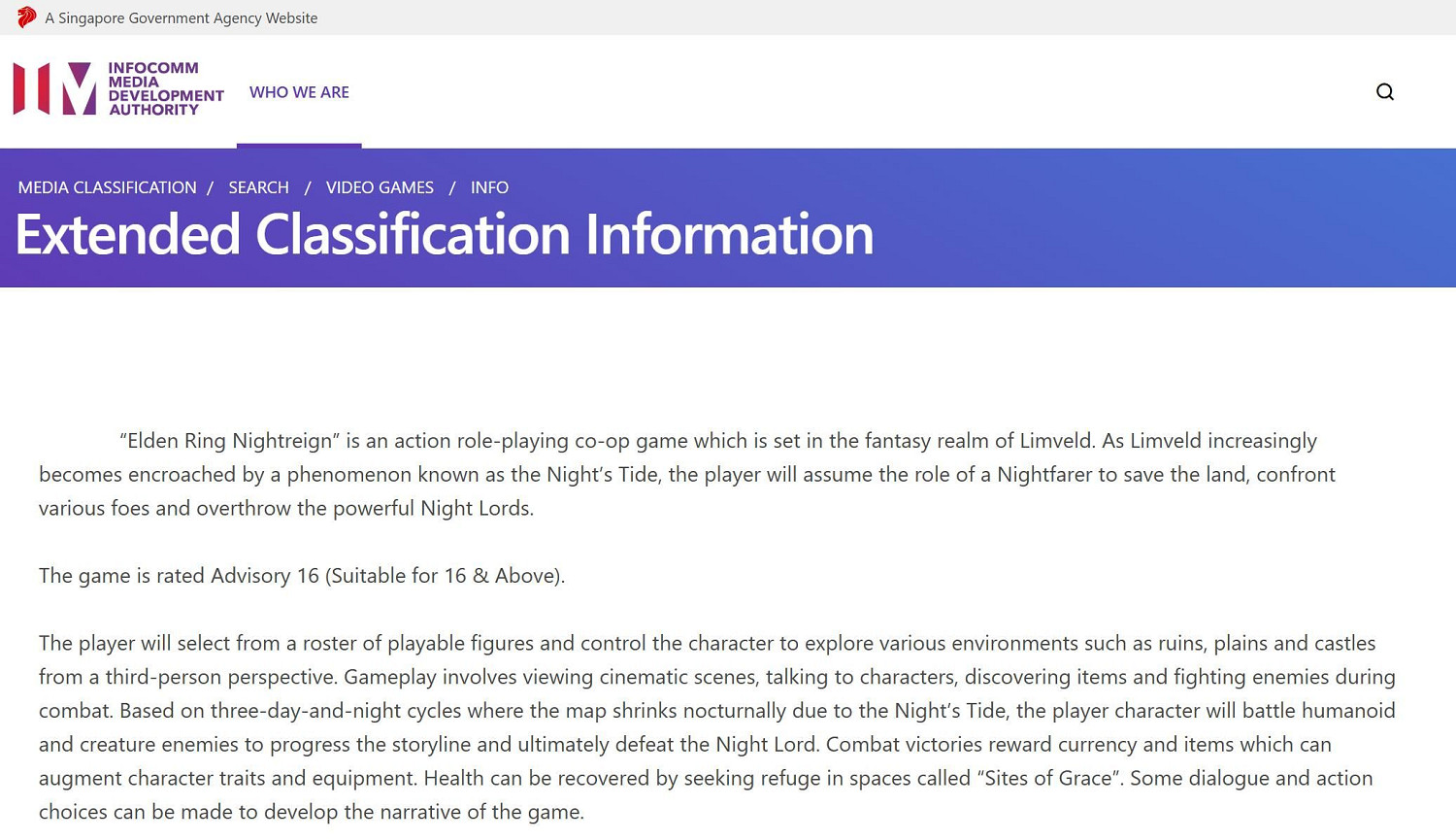Viewport: 1456px width, 840px height.
Task: Navigate to the SEARCH breadcrumb link
Action: (x=258, y=187)
